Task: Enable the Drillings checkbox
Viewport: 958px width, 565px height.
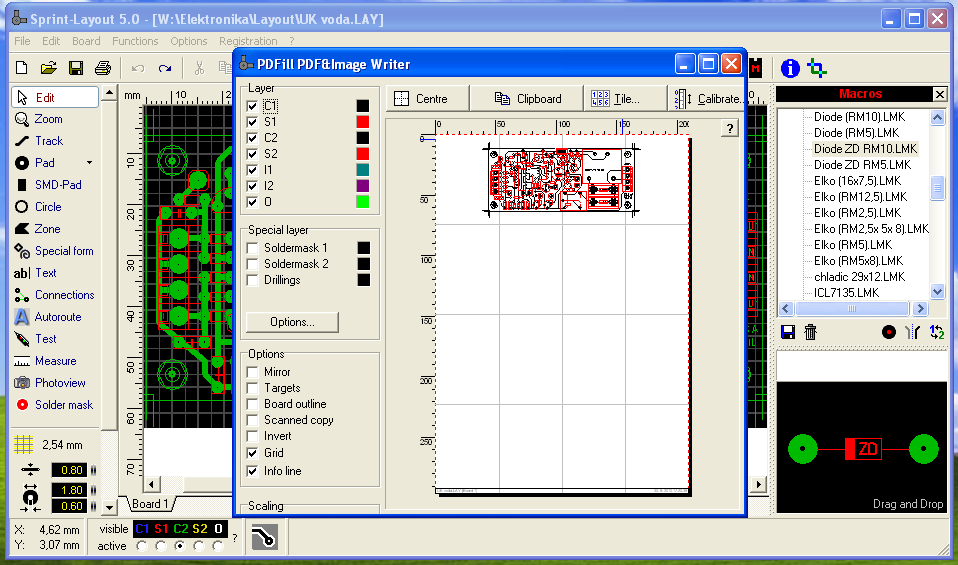Action: [x=252, y=280]
